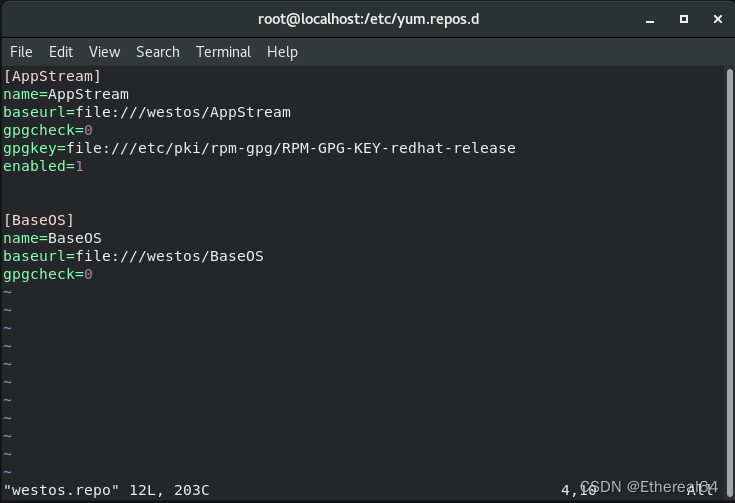735x503 pixels.
Task: Place cursor on name=BaseOS line
Action: point(52,238)
